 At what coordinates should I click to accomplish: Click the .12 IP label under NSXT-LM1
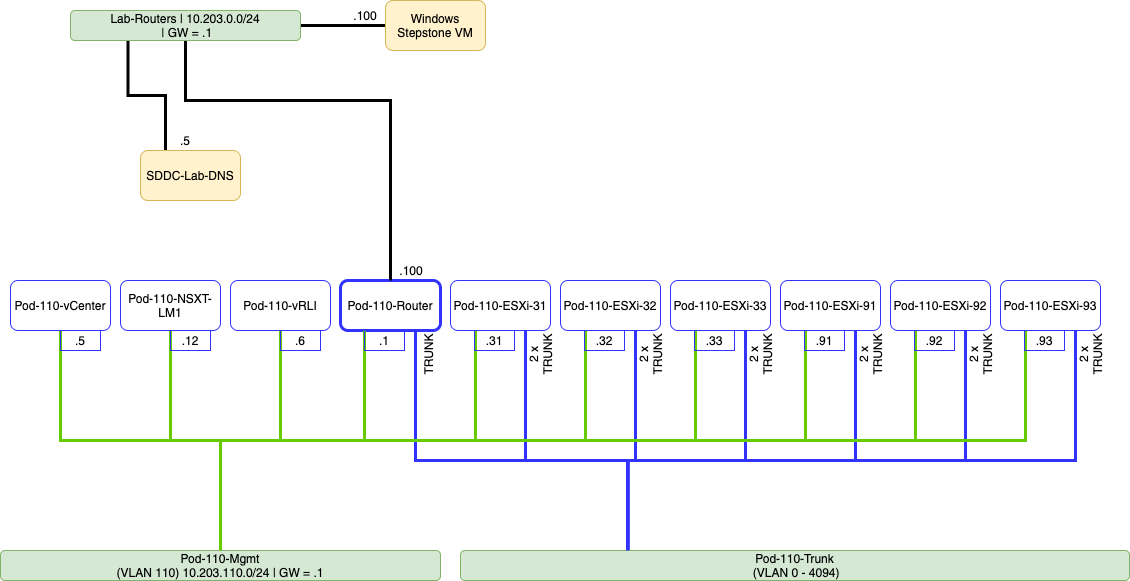[x=190, y=341]
